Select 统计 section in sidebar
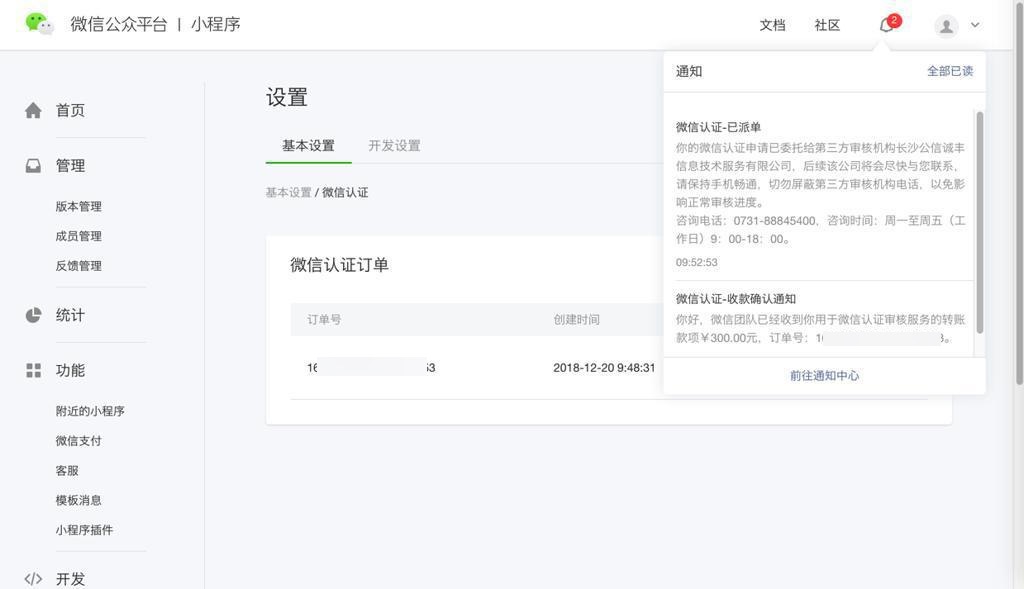This screenshot has height=589, width=1024. click(70, 315)
